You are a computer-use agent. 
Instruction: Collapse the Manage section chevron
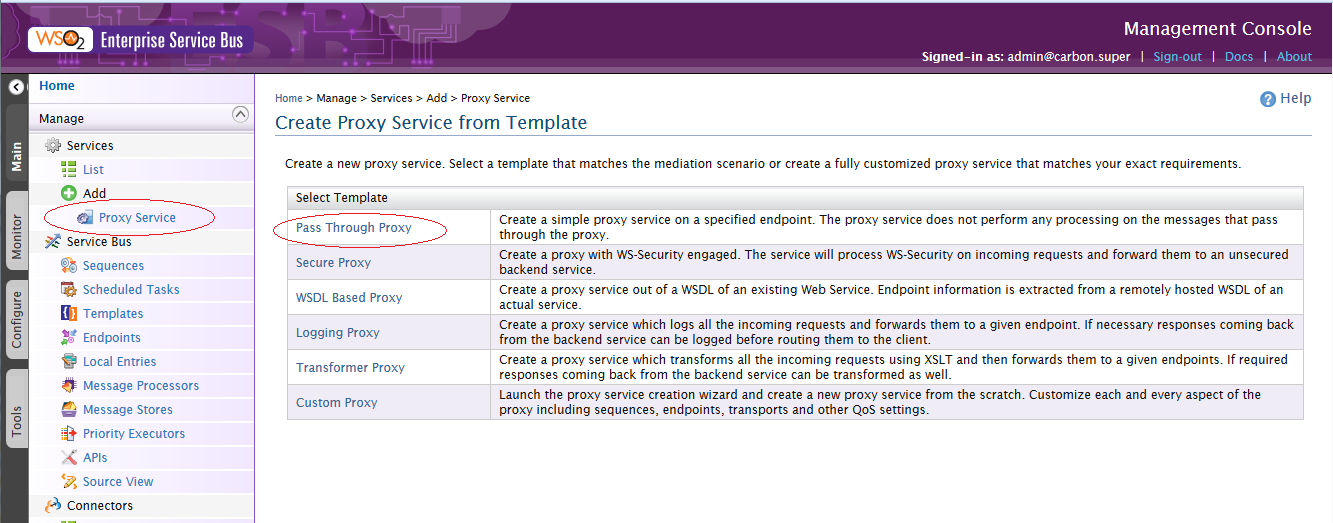(x=240, y=114)
